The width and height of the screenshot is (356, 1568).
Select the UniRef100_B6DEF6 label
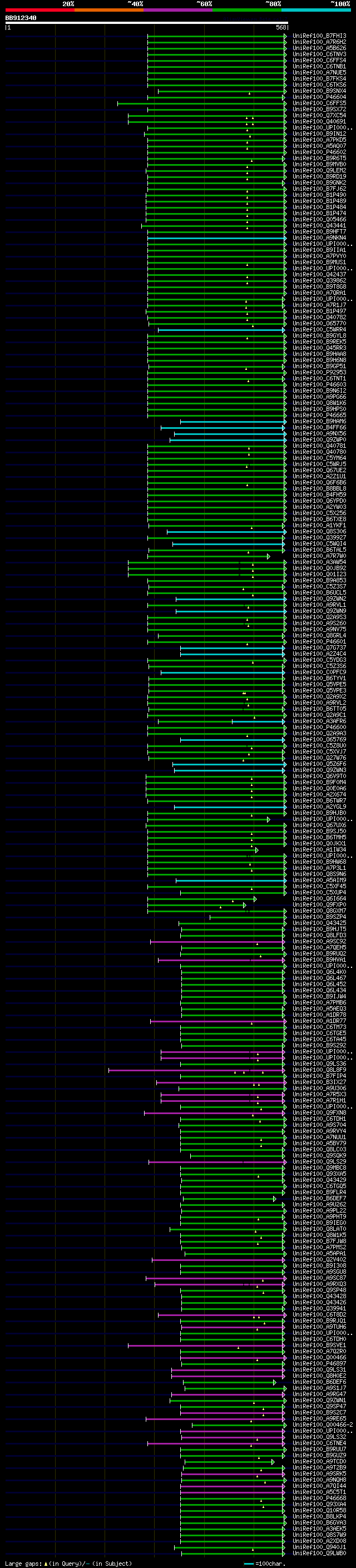319,1382
